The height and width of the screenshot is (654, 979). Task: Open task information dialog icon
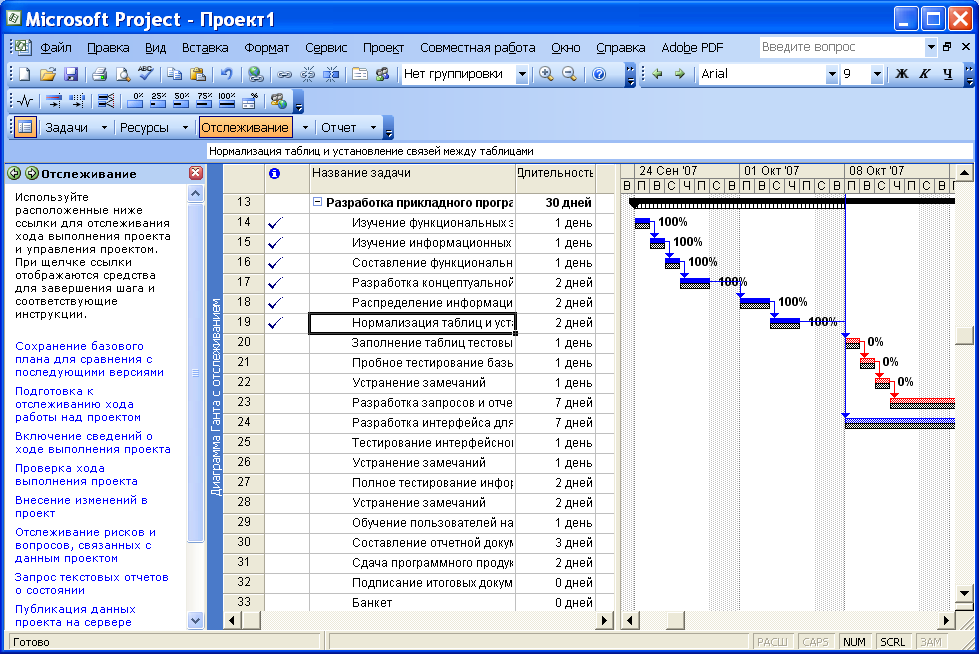tap(360, 74)
